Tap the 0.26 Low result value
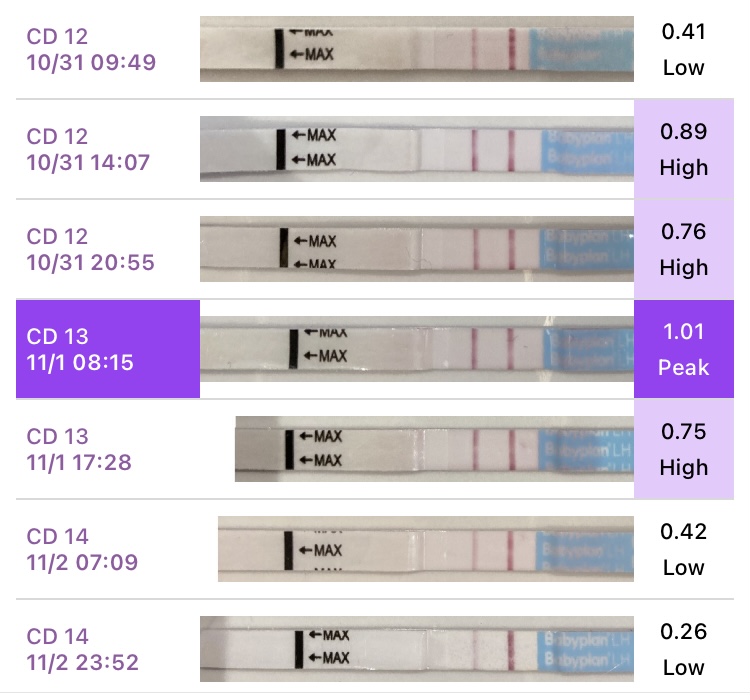The height and width of the screenshot is (700, 750). coord(684,649)
